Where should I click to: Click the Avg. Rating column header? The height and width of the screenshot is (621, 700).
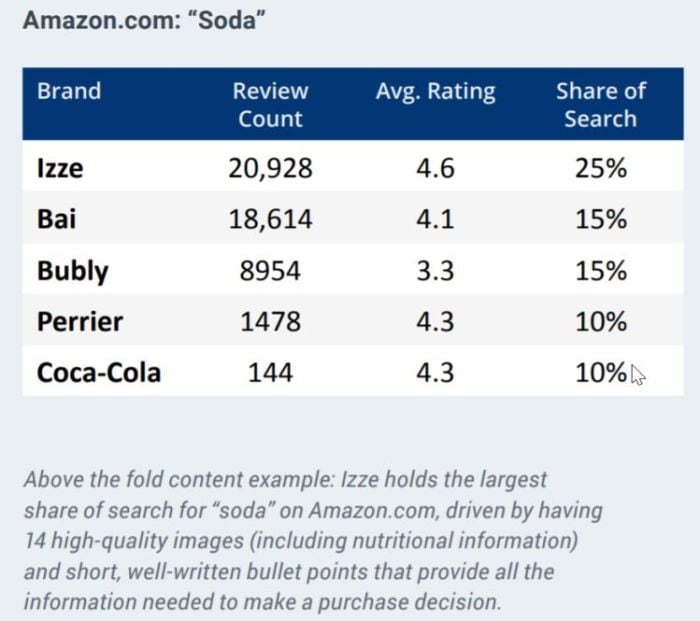tap(435, 92)
